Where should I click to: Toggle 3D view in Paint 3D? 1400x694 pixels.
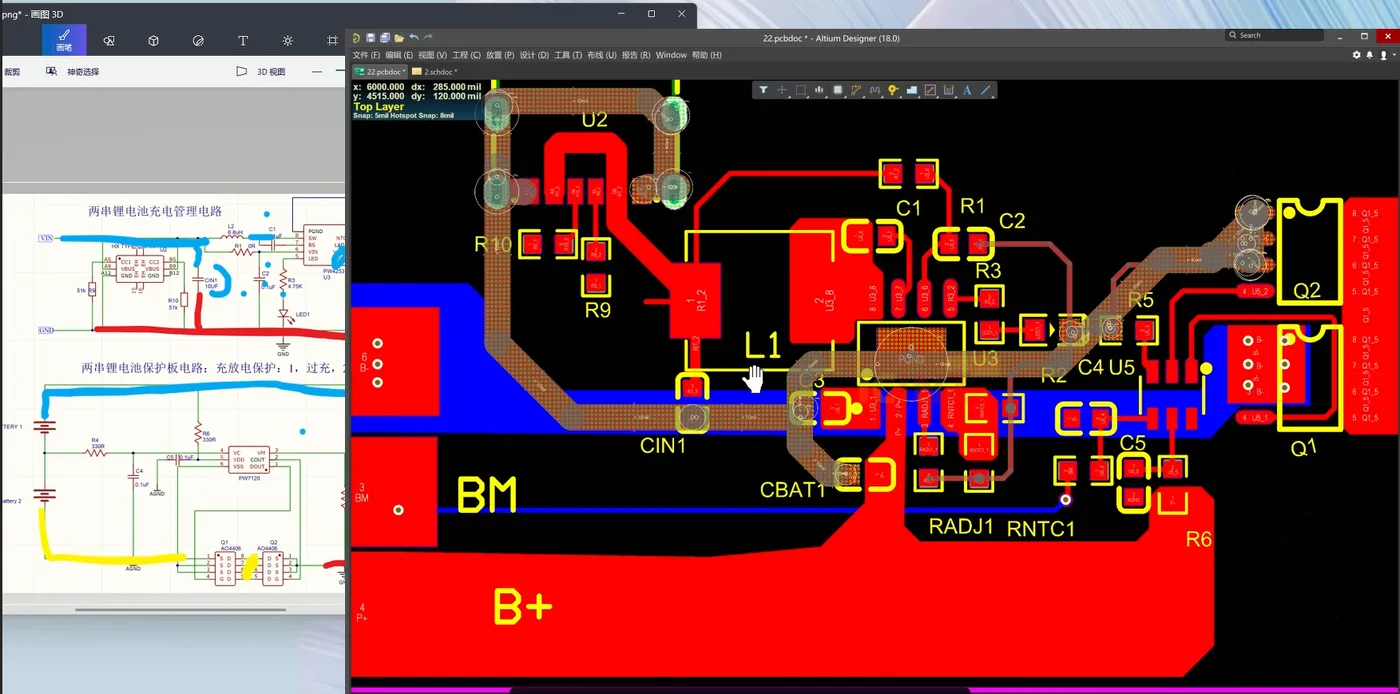261,72
